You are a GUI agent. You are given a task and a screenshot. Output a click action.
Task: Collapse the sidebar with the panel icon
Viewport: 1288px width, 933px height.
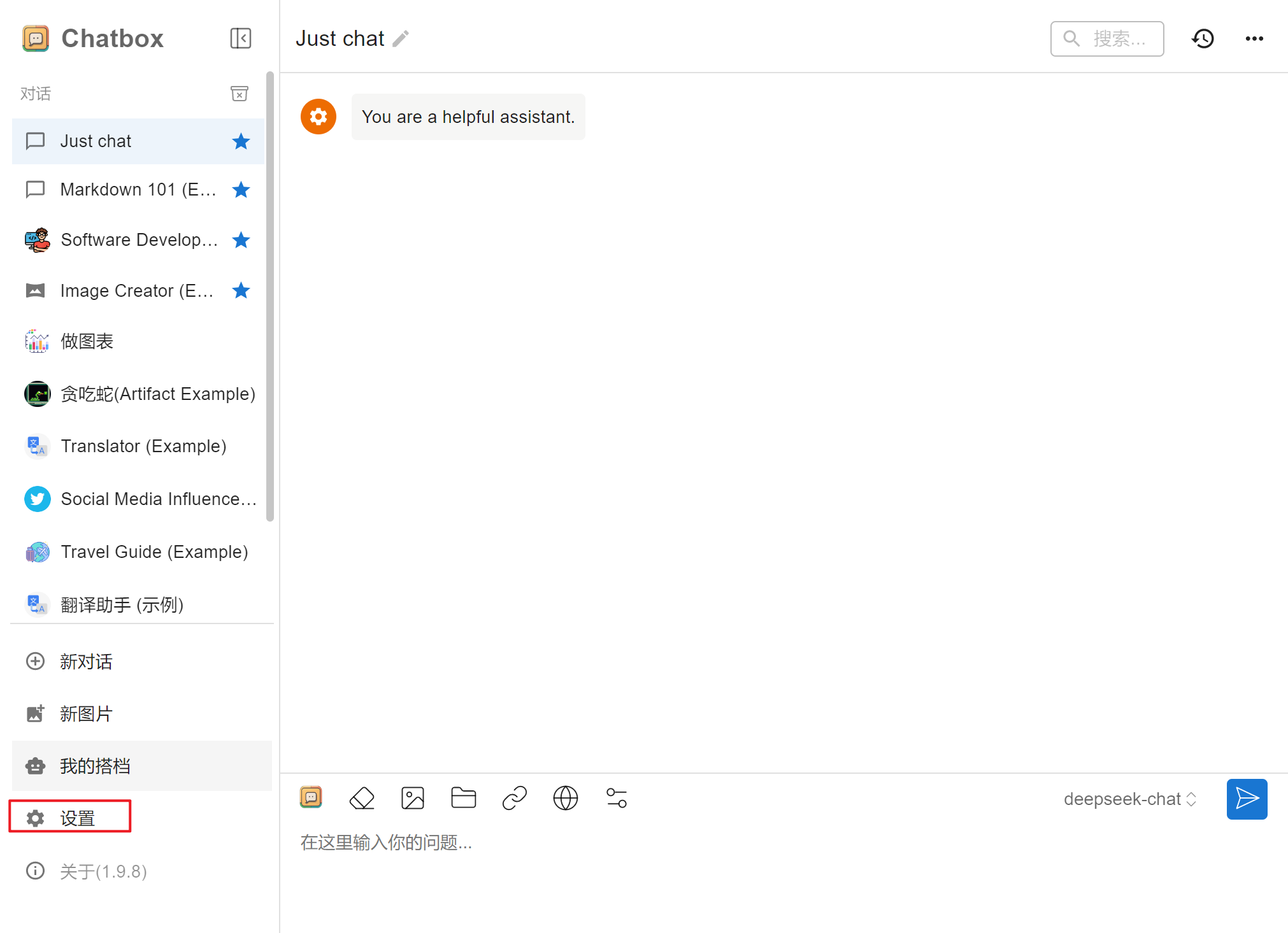pyautogui.click(x=241, y=38)
